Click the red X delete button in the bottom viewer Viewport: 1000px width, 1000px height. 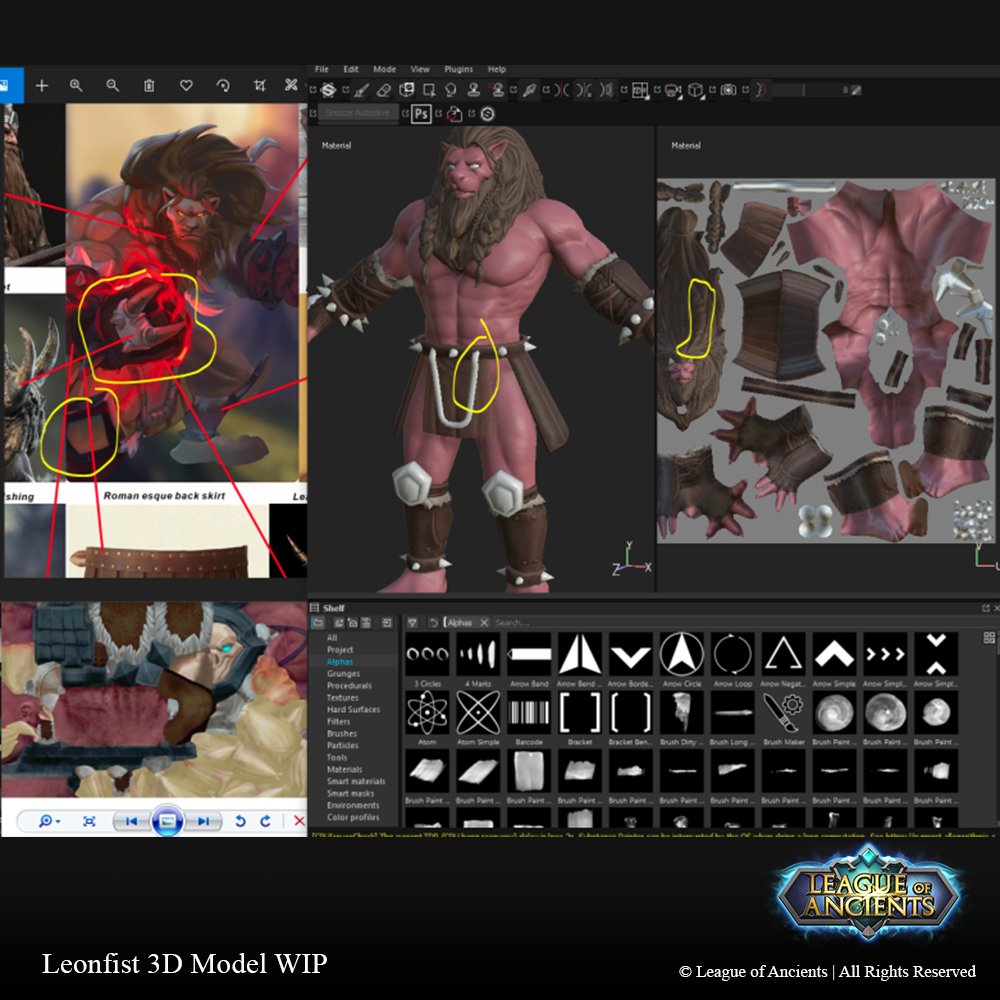coord(298,821)
